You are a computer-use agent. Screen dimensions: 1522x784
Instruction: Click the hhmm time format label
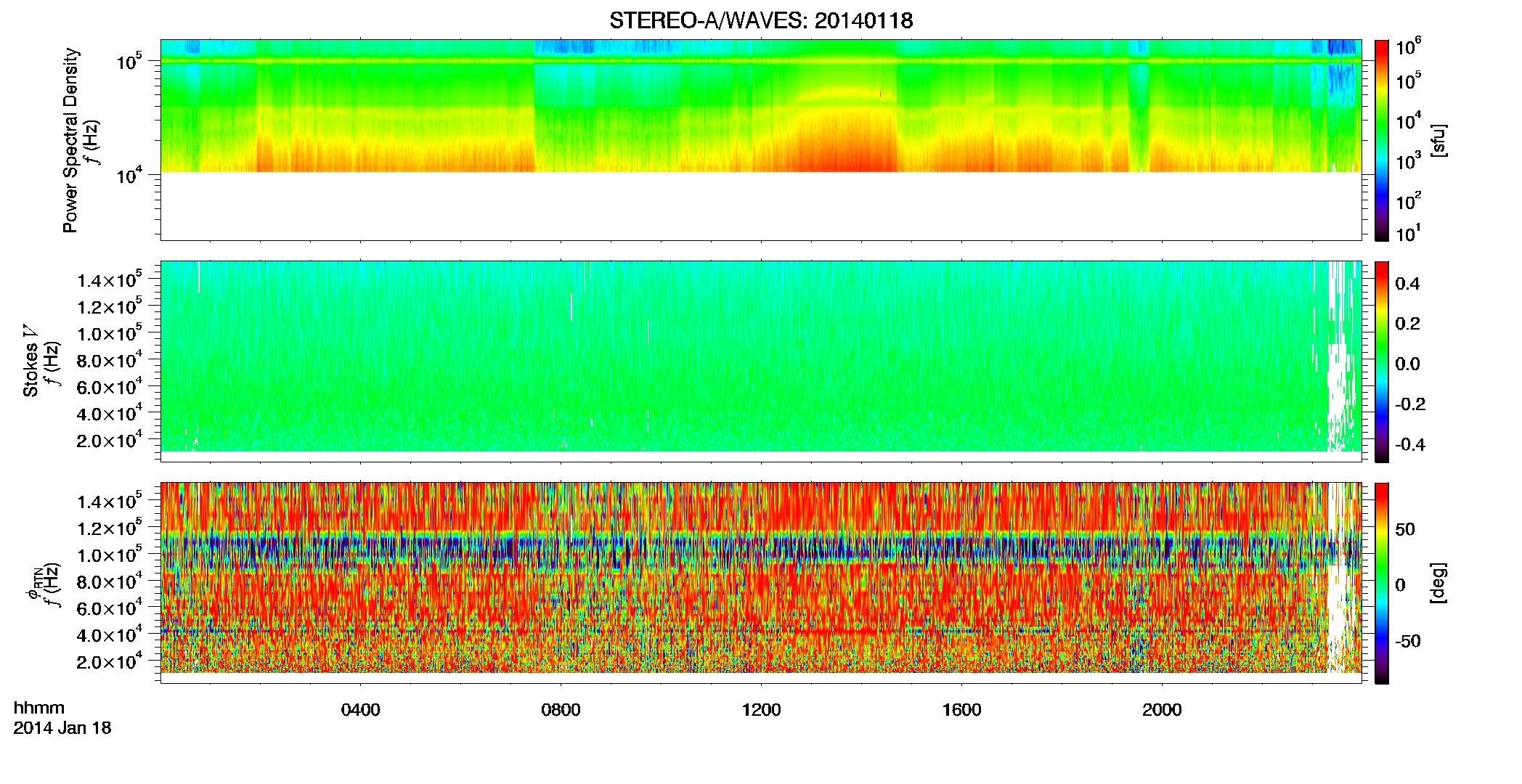[x=39, y=709]
